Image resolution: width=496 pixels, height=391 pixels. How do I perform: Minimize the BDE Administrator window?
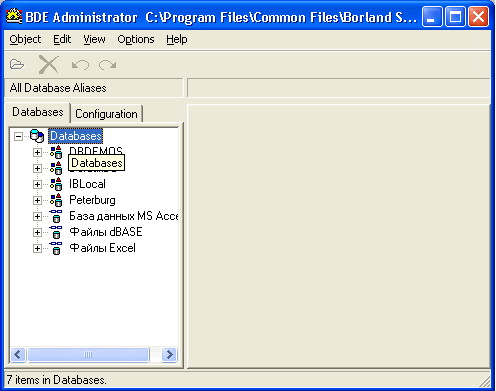point(432,17)
